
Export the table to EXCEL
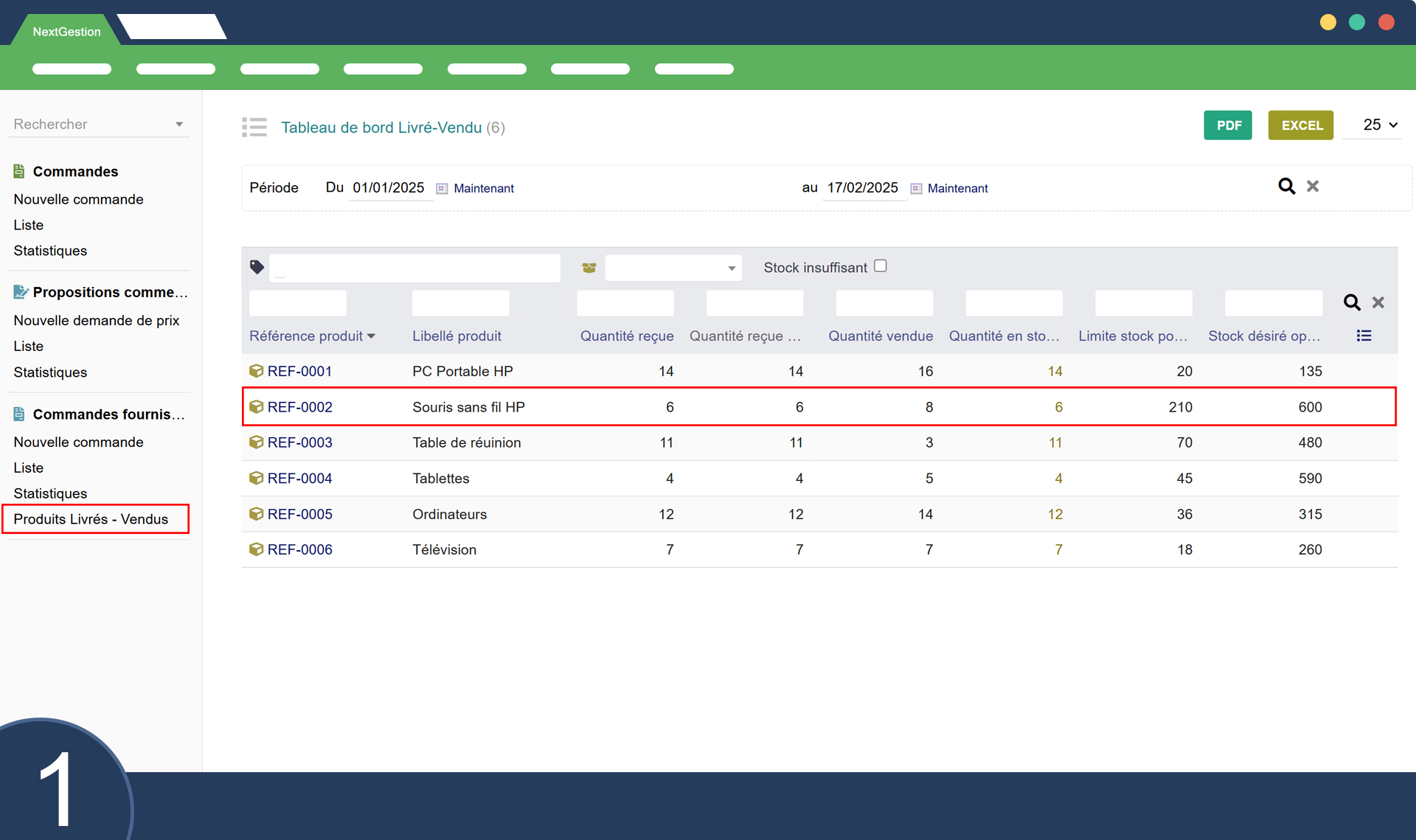[x=1301, y=125]
